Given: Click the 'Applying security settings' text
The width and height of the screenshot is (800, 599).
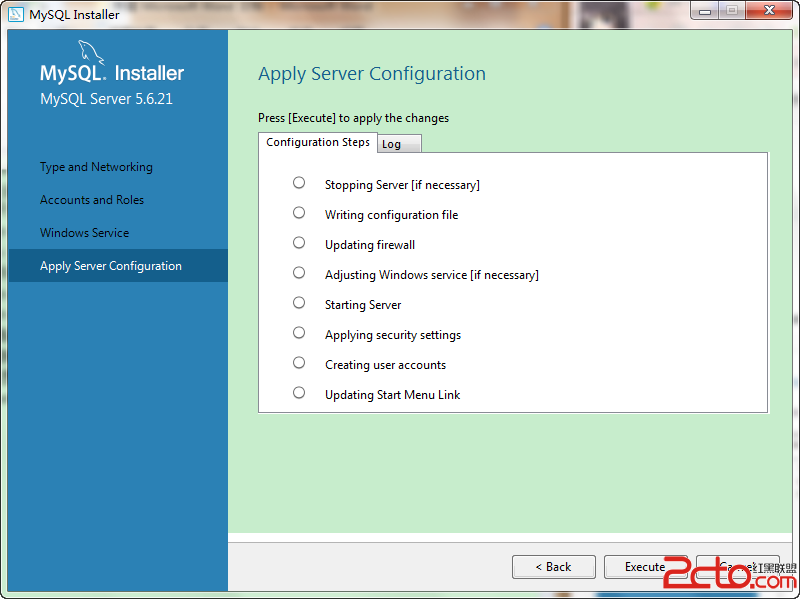Looking at the screenshot, I should (x=393, y=335).
